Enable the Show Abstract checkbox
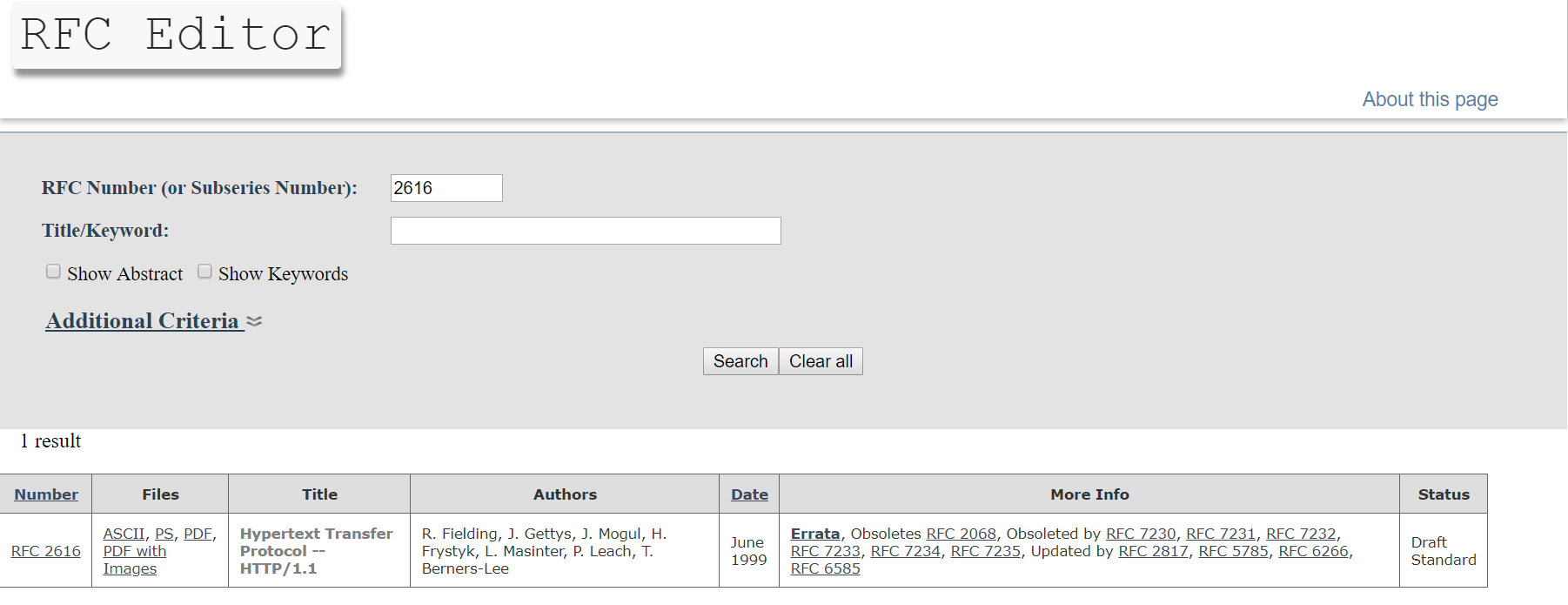This screenshot has height=605, width=1568. [53, 272]
